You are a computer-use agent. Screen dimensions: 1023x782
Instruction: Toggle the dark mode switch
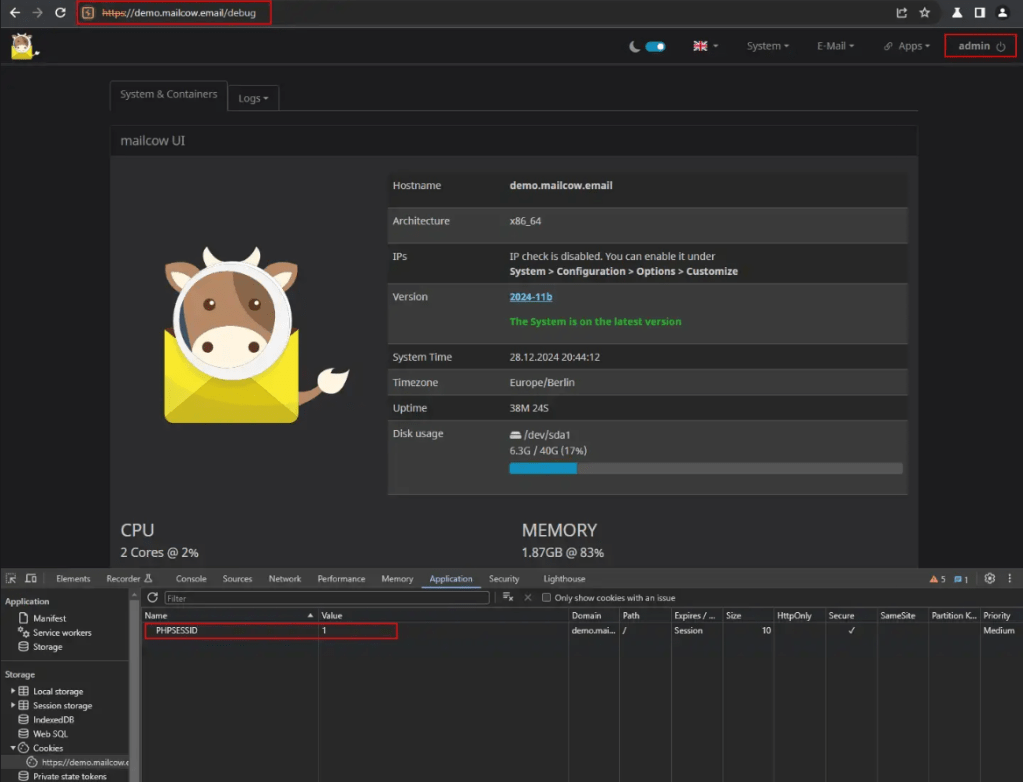pos(655,46)
